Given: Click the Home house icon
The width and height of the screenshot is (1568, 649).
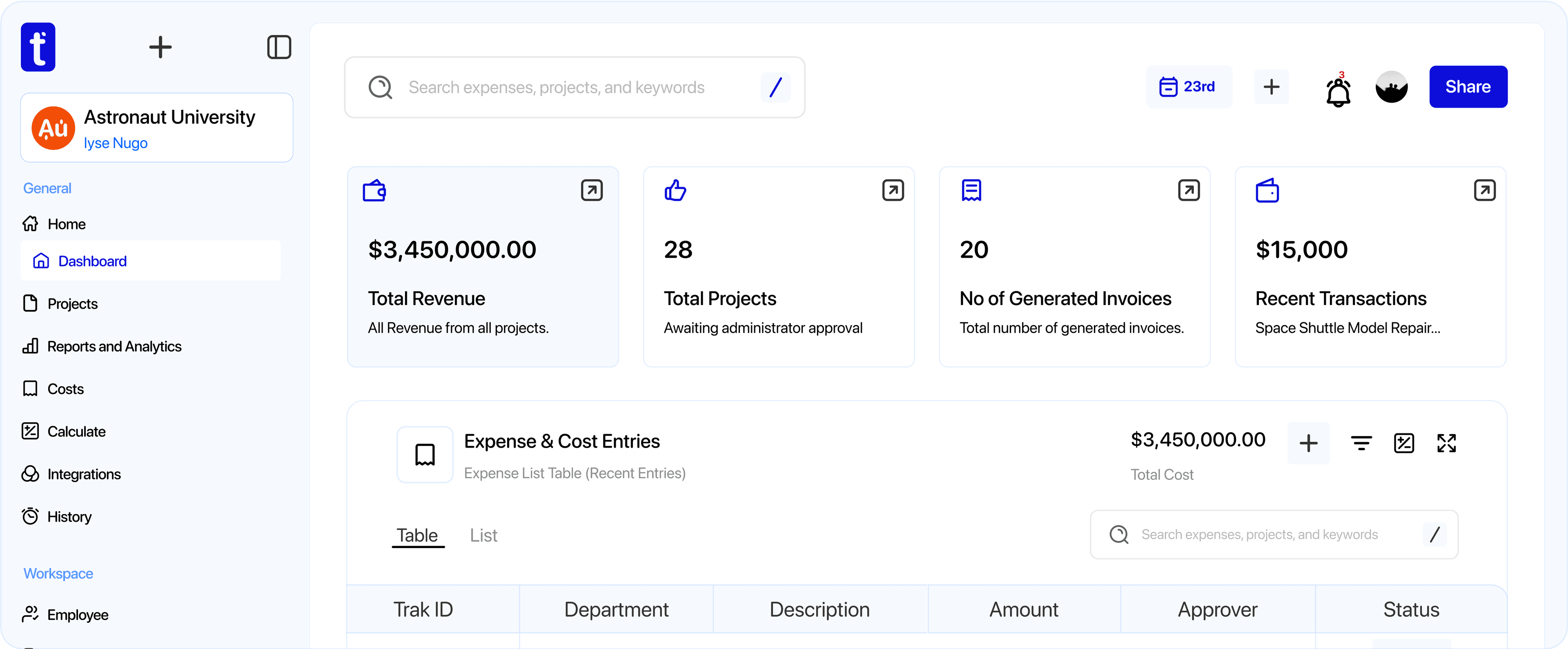Looking at the screenshot, I should 31,223.
